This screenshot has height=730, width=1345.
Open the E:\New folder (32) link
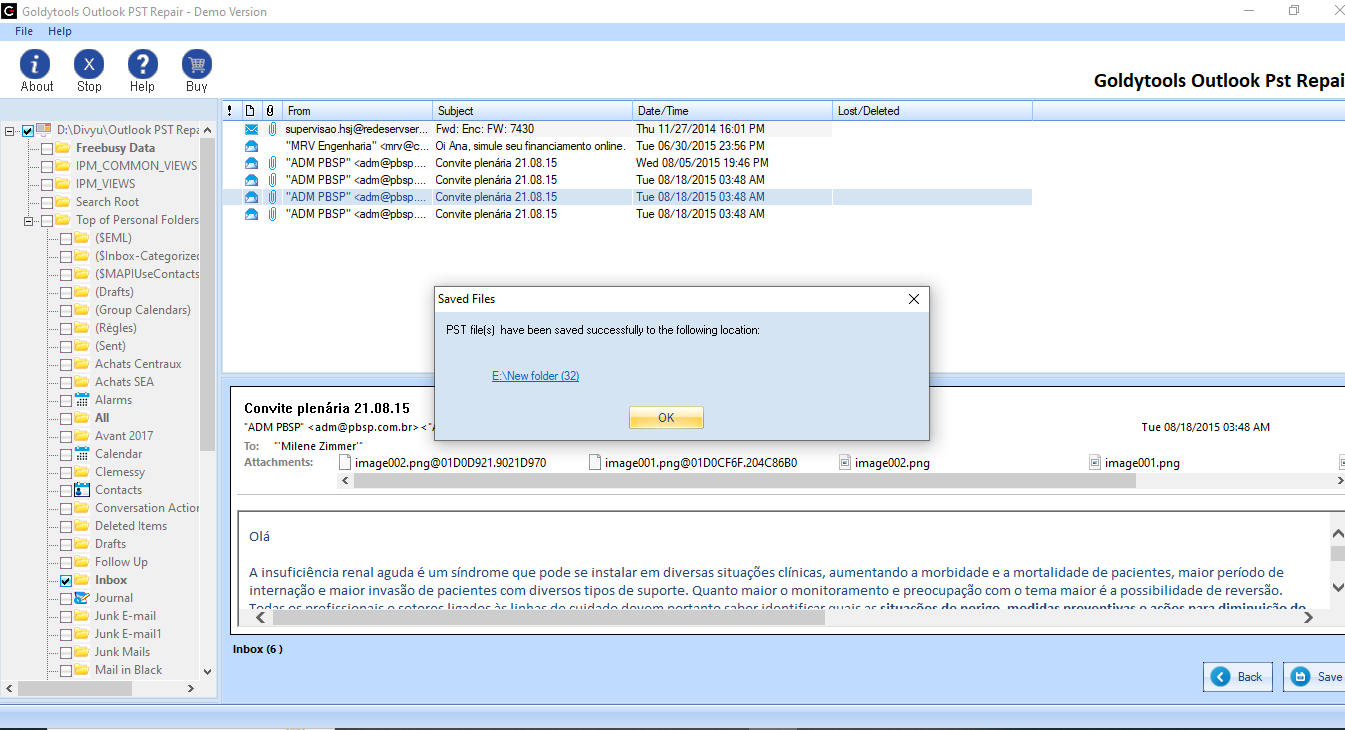click(535, 376)
